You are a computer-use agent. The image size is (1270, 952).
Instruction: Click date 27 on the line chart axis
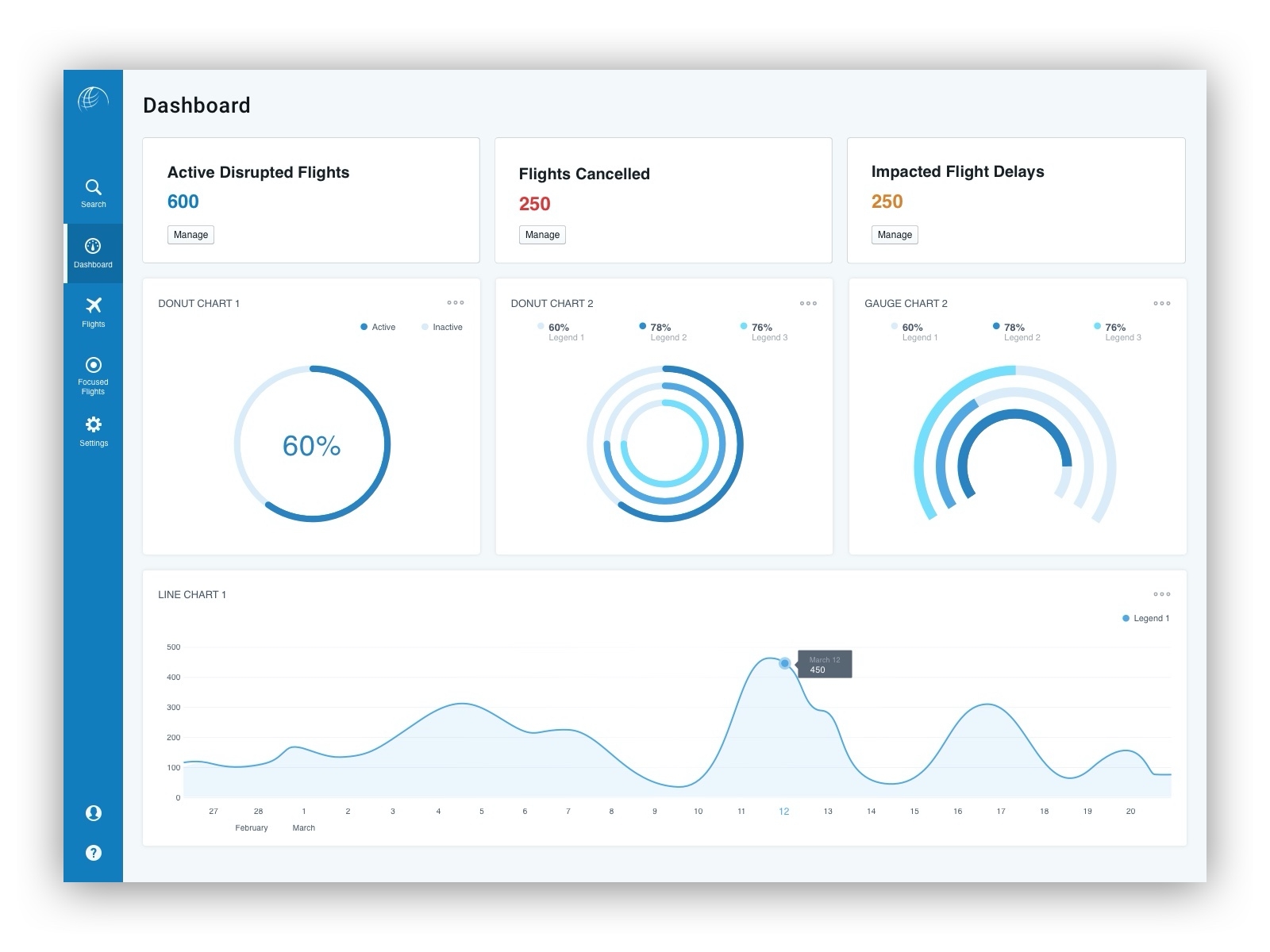click(x=214, y=812)
